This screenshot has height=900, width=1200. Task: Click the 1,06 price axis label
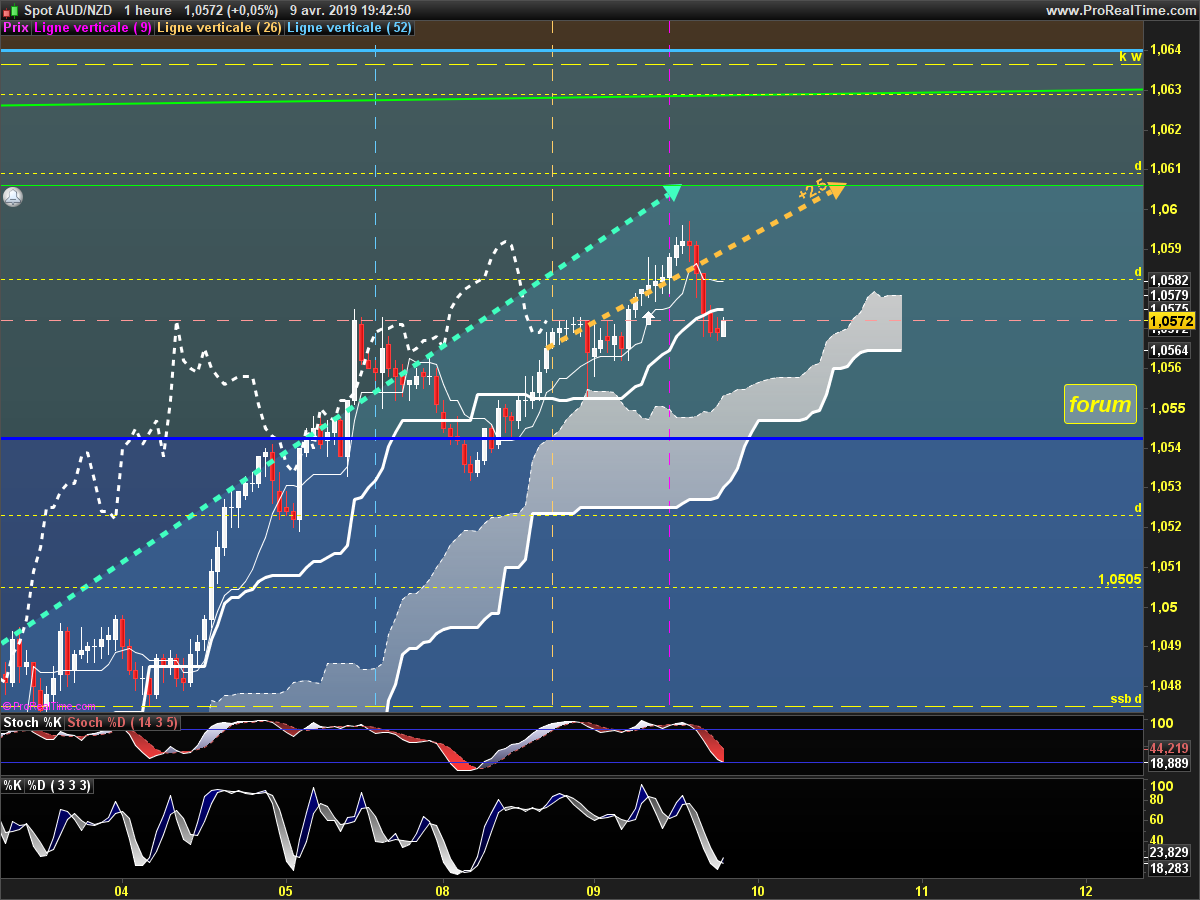1162,209
